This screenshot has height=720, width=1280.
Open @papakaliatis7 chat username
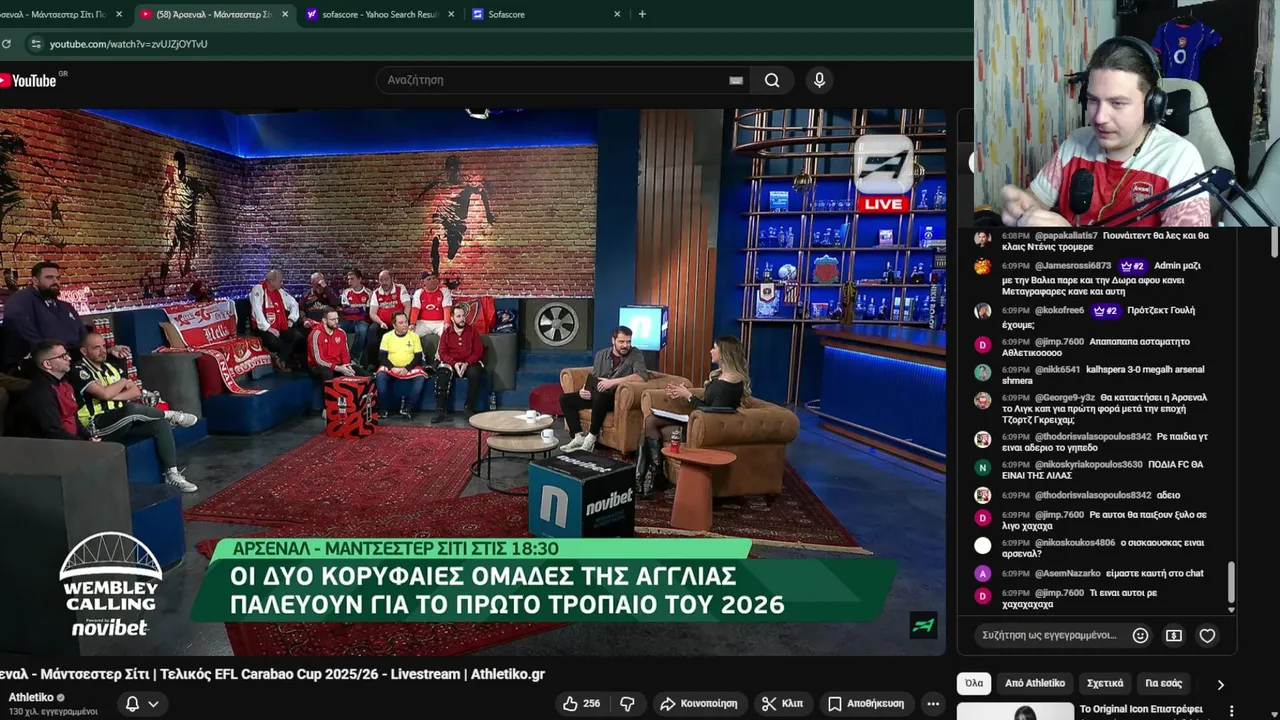click(1066, 236)
